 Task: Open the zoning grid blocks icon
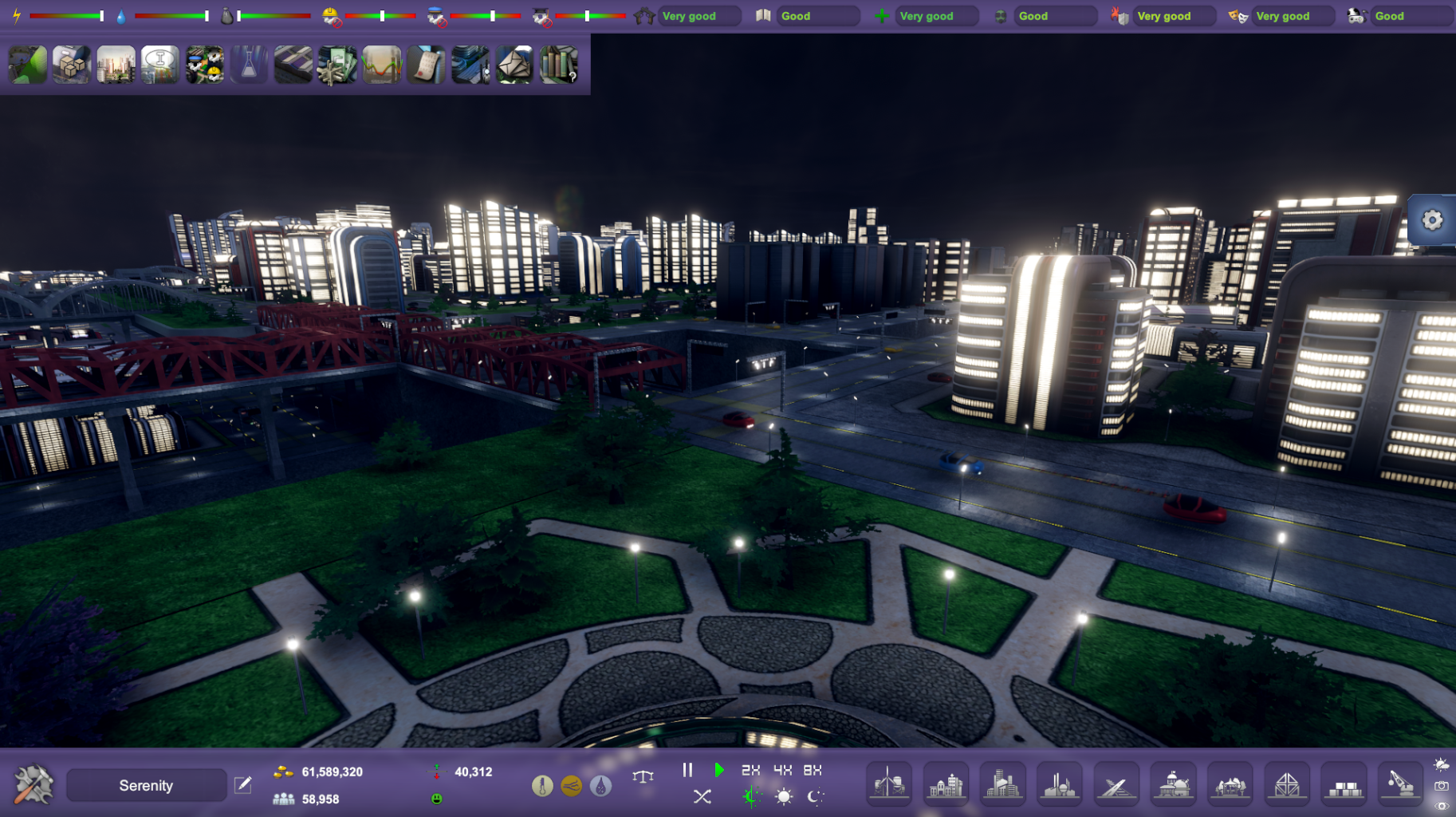point(293,65)
